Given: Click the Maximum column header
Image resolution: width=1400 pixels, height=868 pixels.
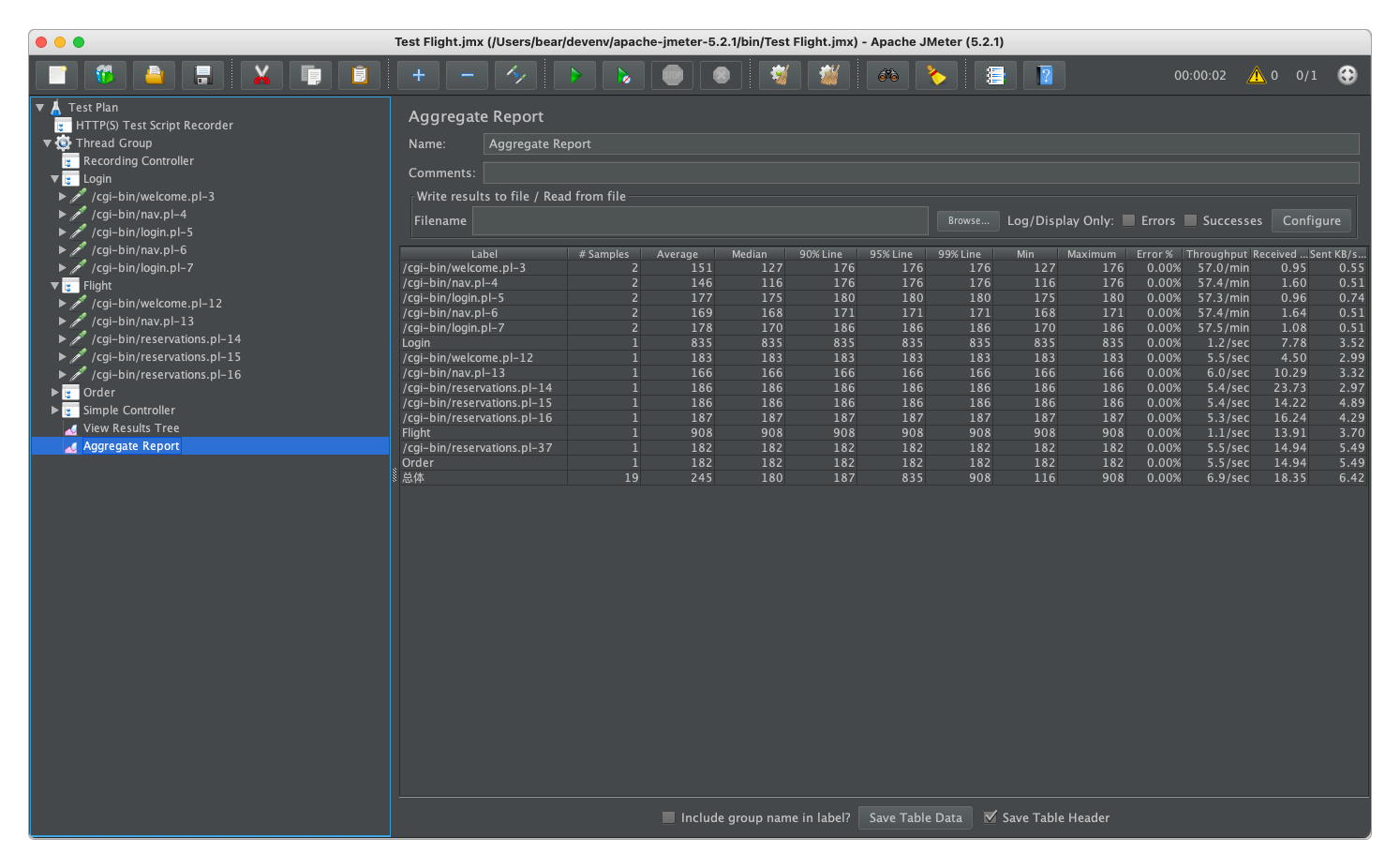Looking at the screenshot, I should click(1092, 254).
